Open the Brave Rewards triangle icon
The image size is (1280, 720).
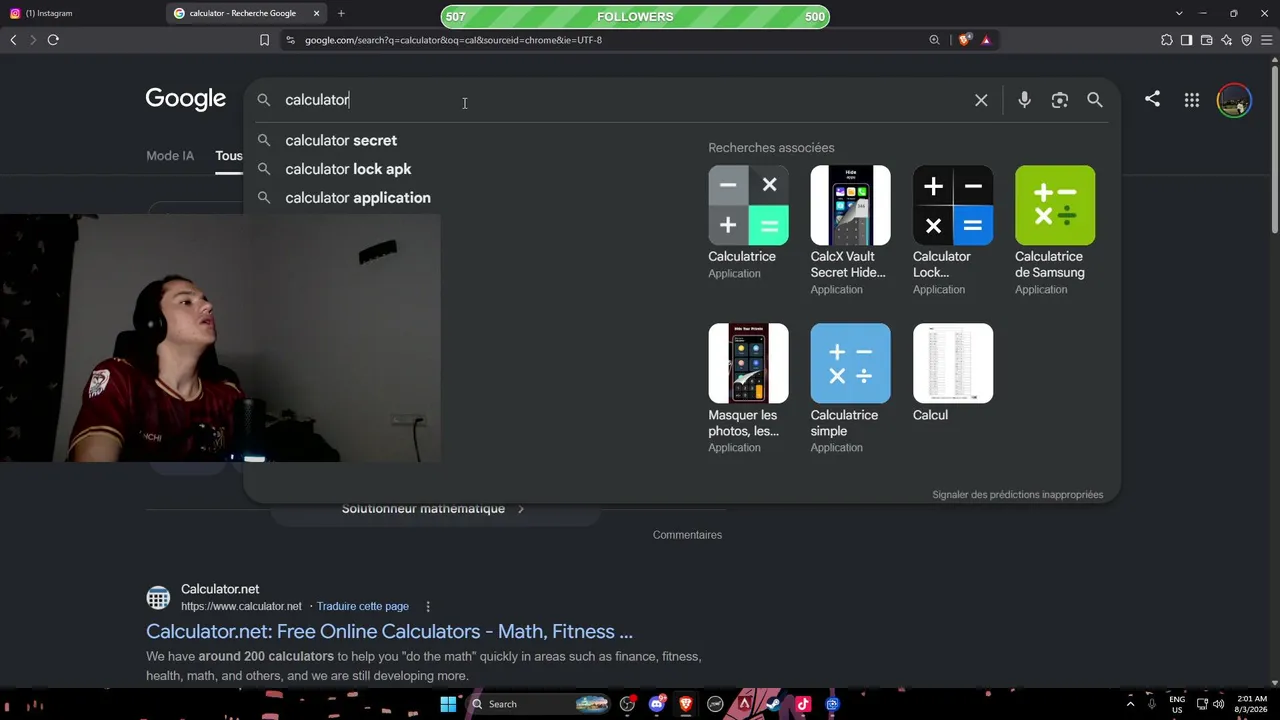tap(986, 40)
